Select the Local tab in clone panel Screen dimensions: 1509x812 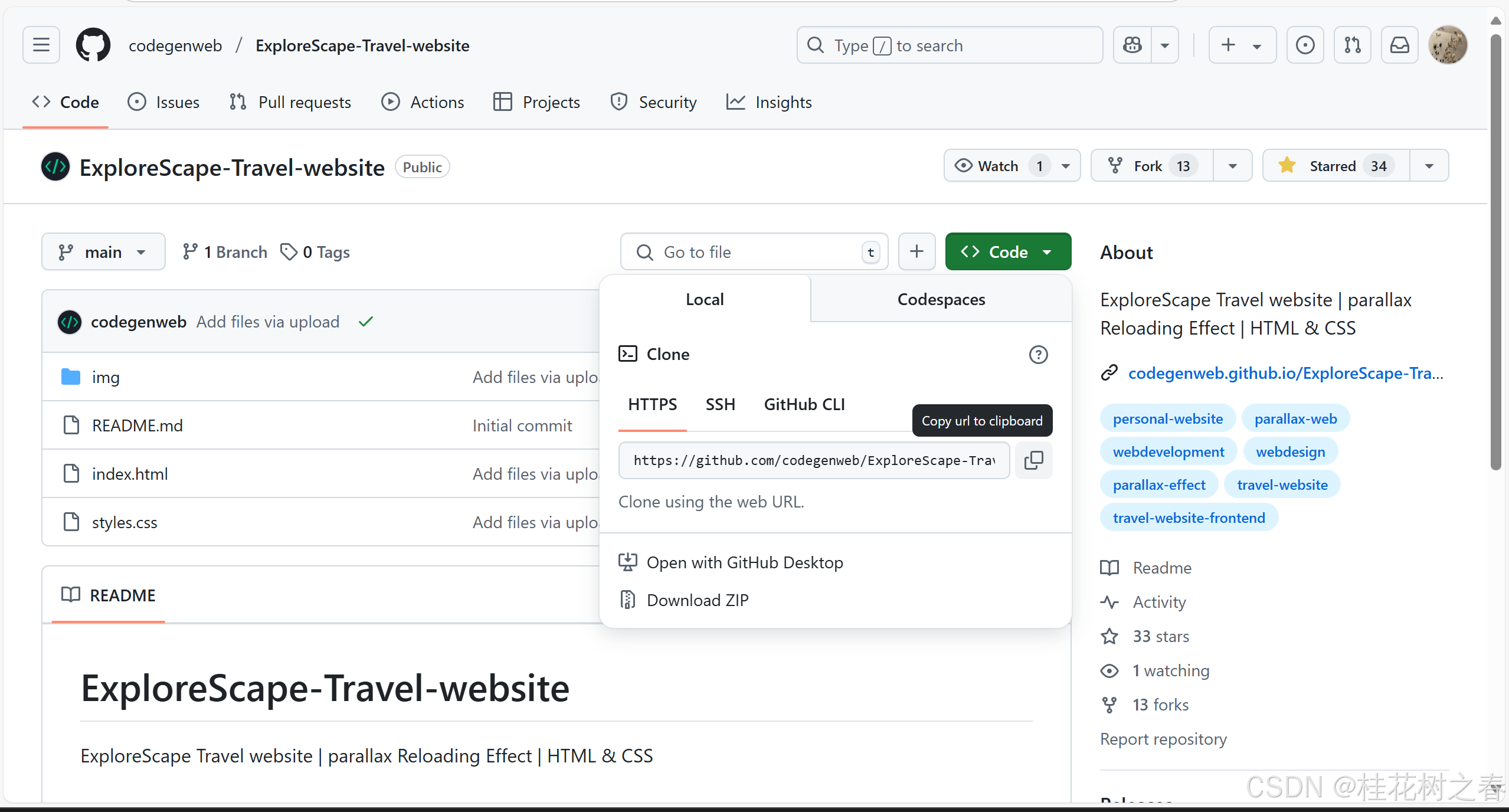coord(705,299)
